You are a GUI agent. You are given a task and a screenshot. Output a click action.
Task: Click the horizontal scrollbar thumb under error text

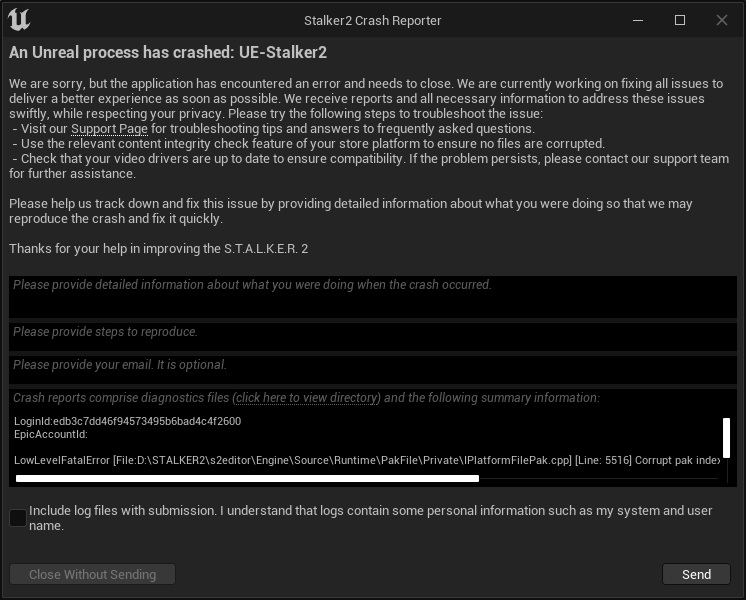pos(247,479)
